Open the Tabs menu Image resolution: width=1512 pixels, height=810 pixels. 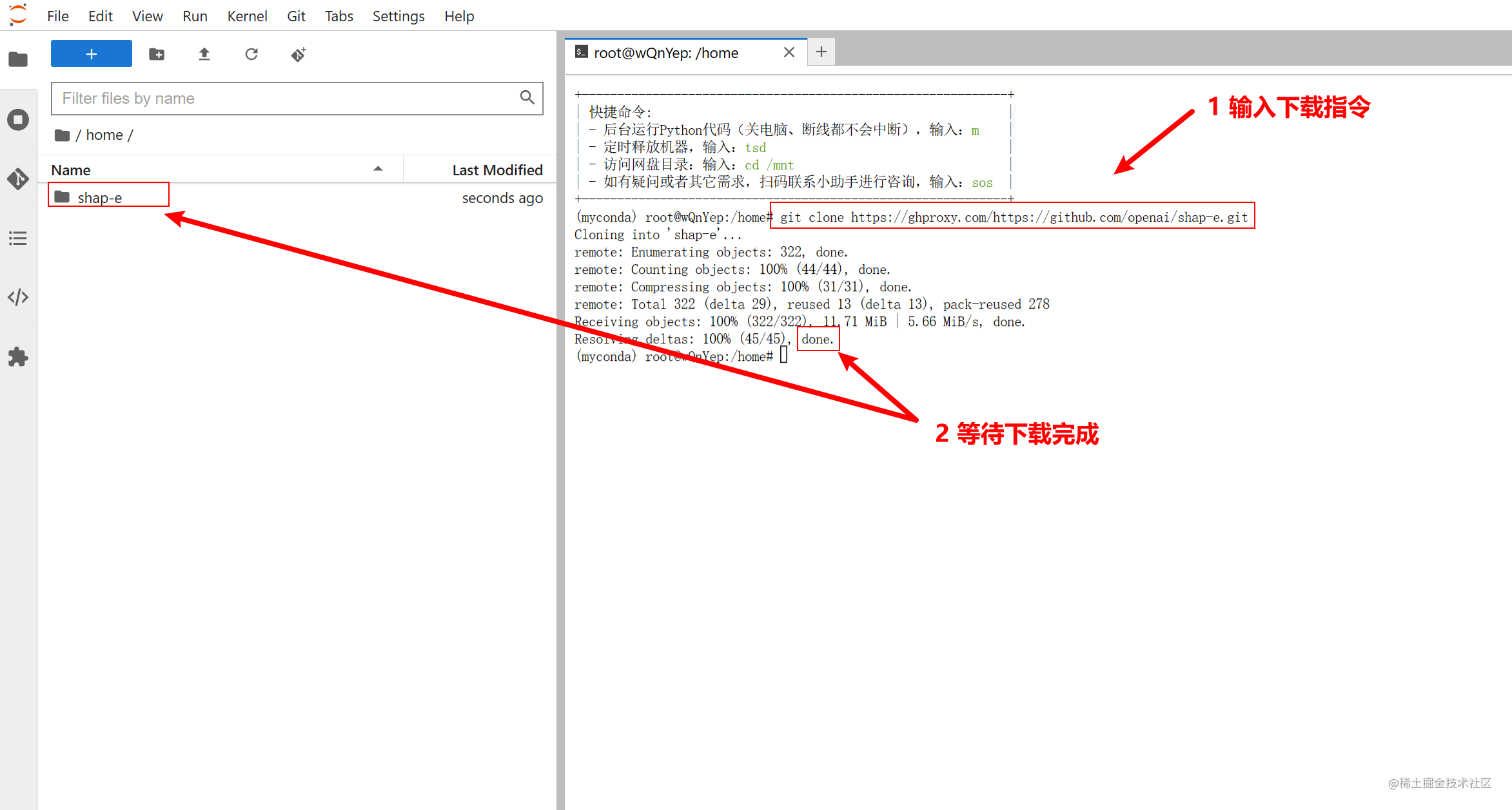coord(339,16)
